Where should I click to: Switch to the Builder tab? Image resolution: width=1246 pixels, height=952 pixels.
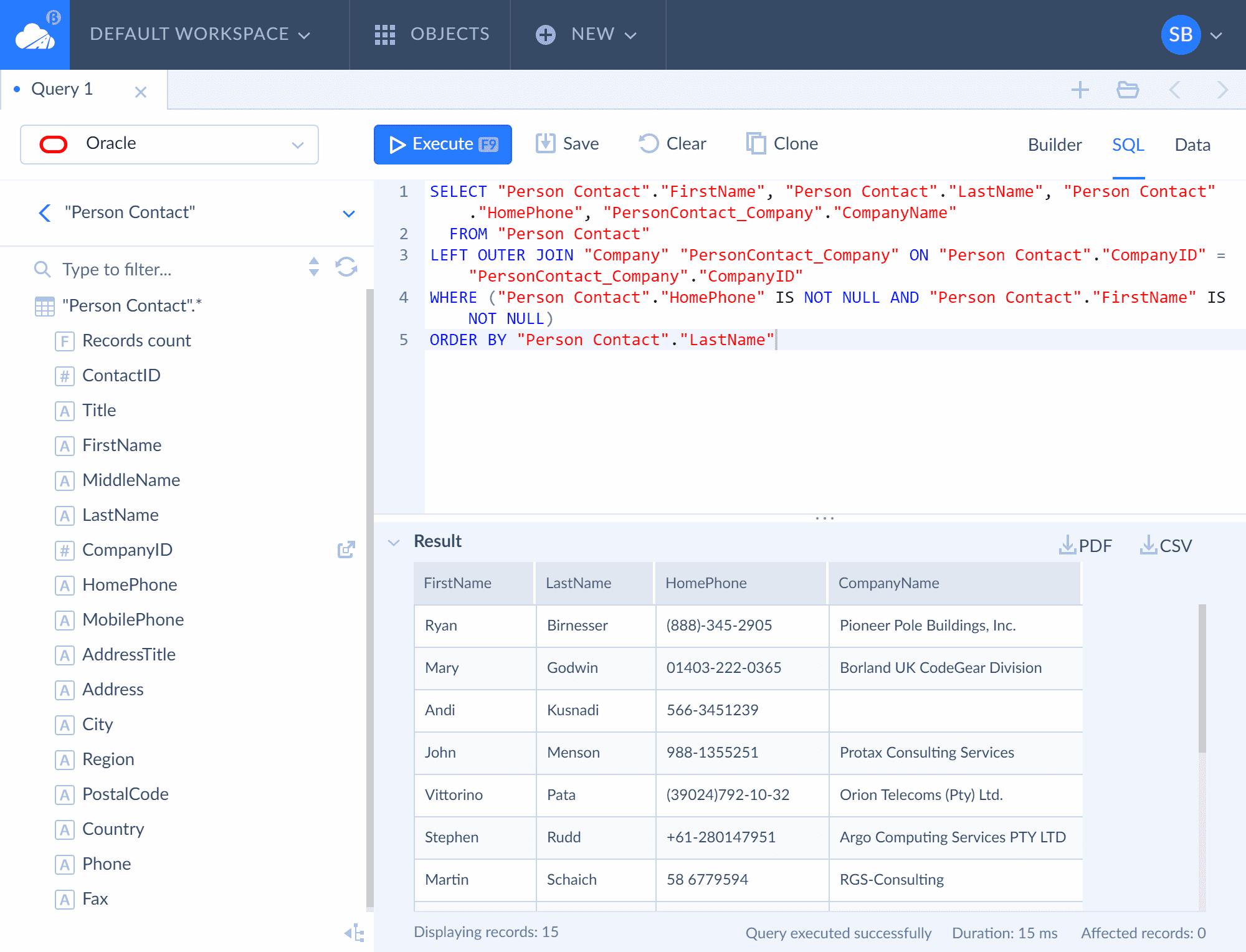(x=1054, y=145)
